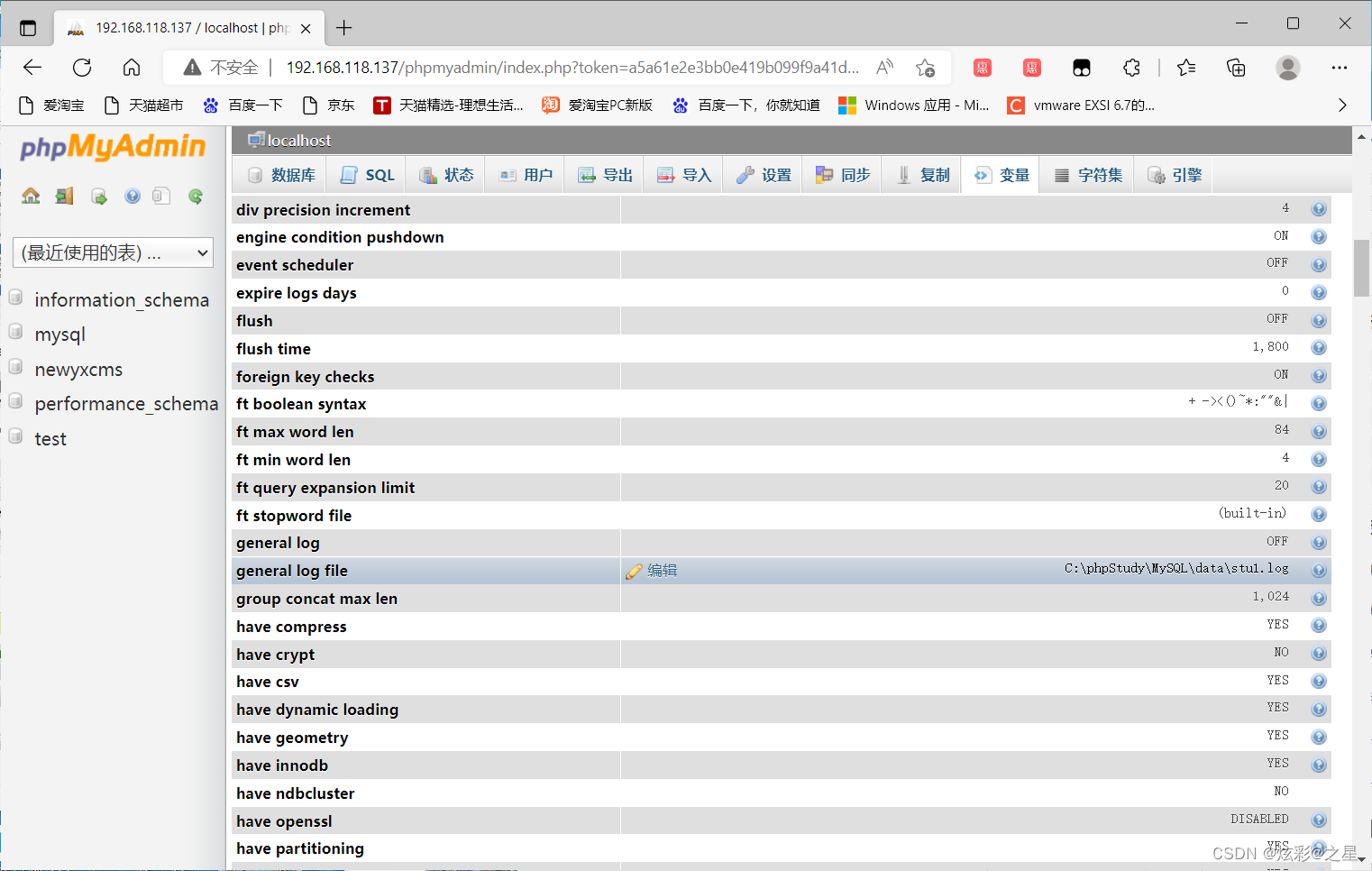
Task: Open the recently used tables dropdown
Action: pos(114,253)
